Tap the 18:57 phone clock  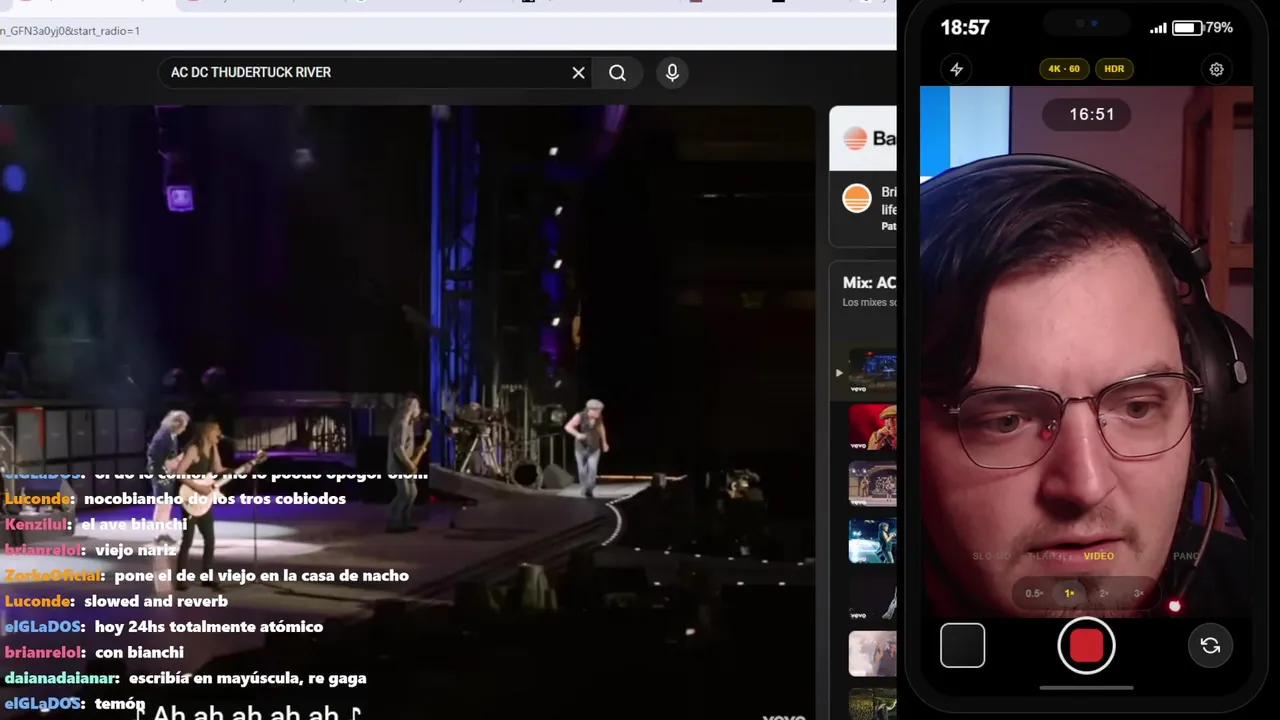(965, 28)
